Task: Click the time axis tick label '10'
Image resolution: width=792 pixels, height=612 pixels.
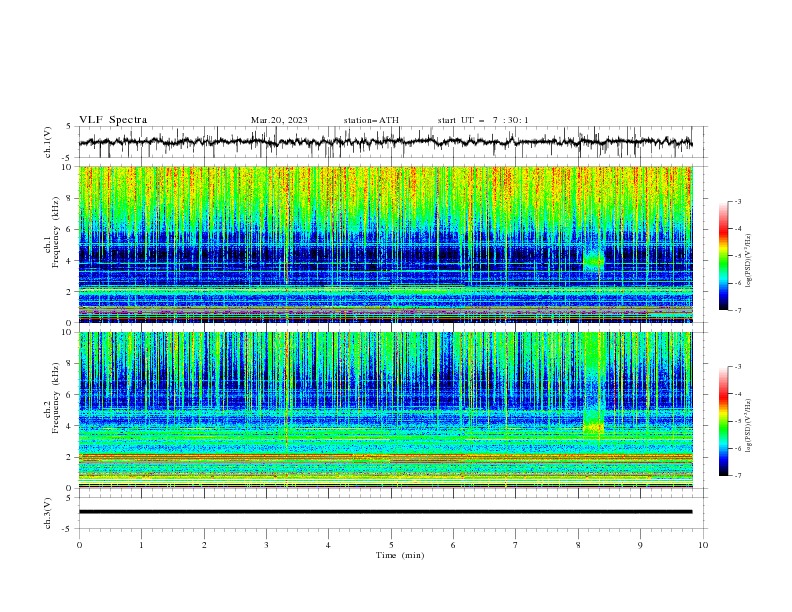Action: tap(703, 545)
